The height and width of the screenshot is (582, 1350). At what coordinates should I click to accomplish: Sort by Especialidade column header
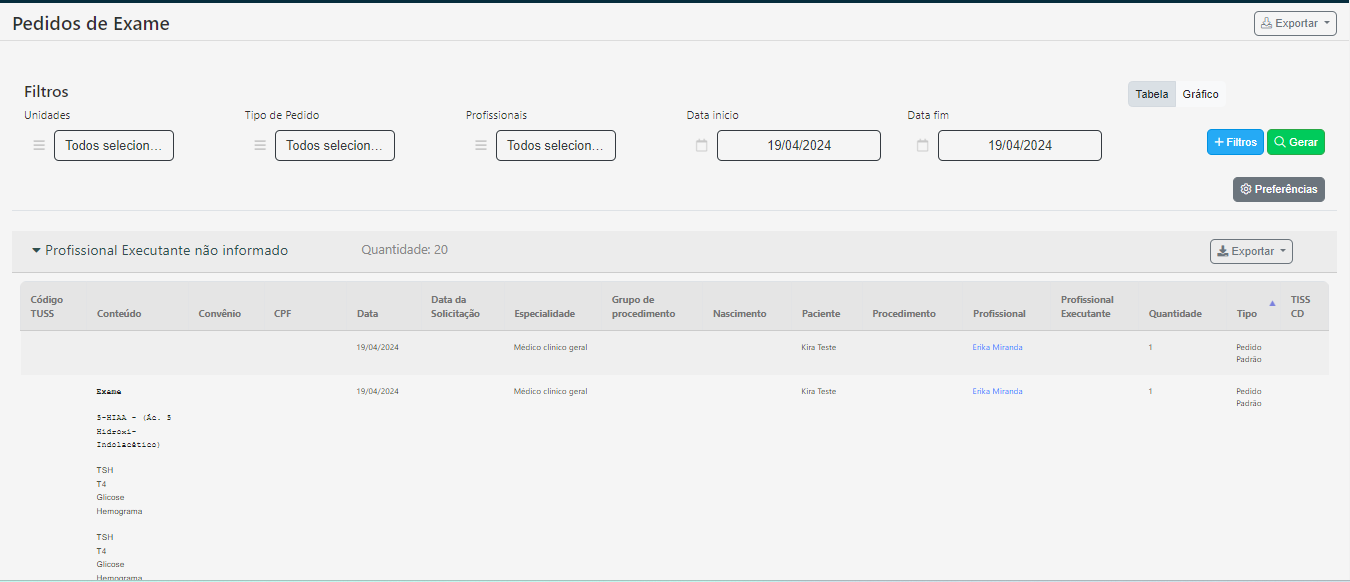tap(544, 314)
